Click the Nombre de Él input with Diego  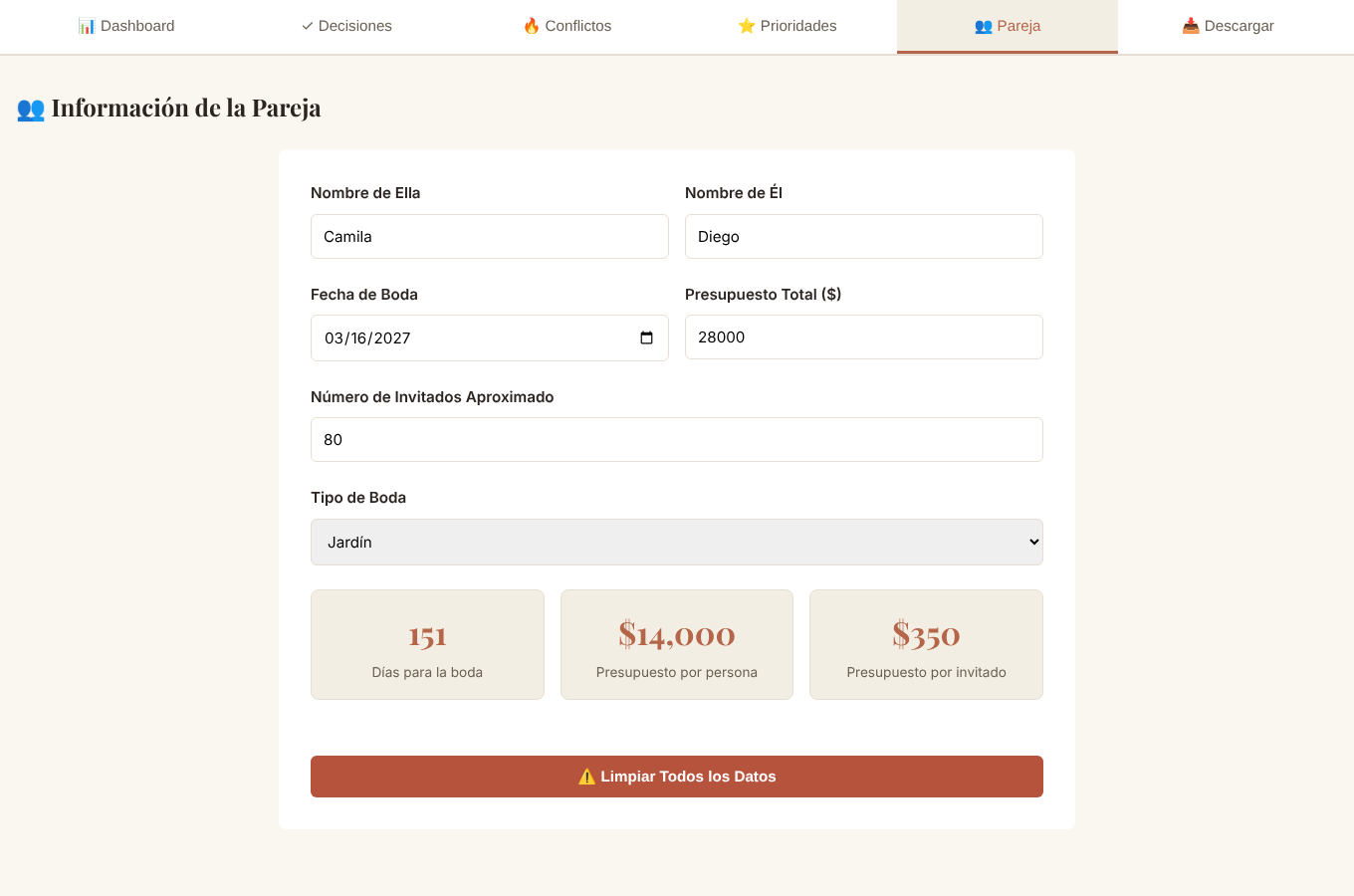click(864, 236)
